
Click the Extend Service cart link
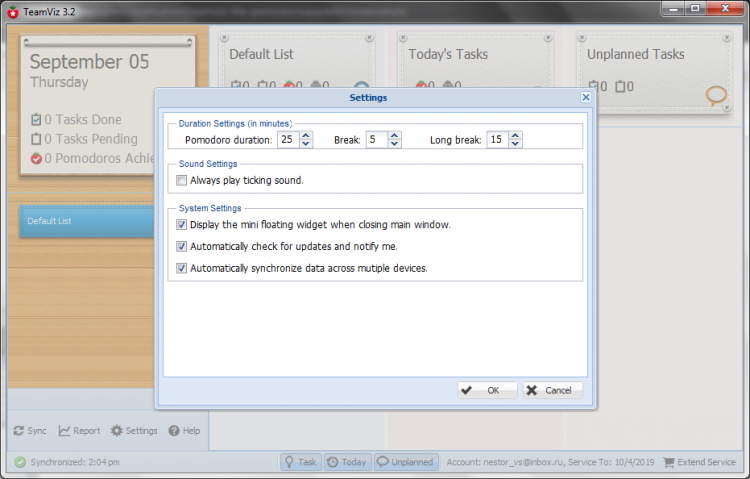pos(700,462)
